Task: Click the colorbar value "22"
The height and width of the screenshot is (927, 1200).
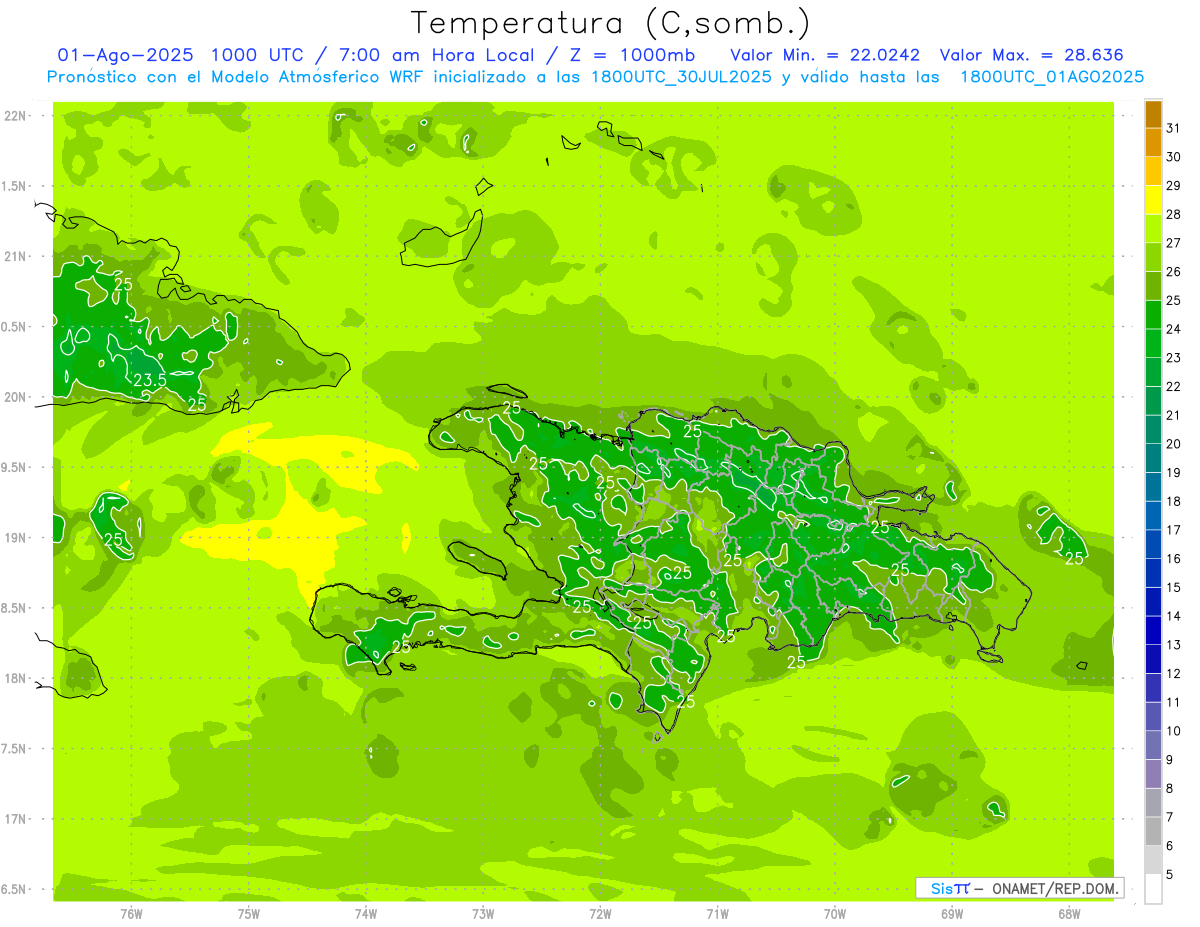Action: pyautogui.click(x=1174, y=386)
